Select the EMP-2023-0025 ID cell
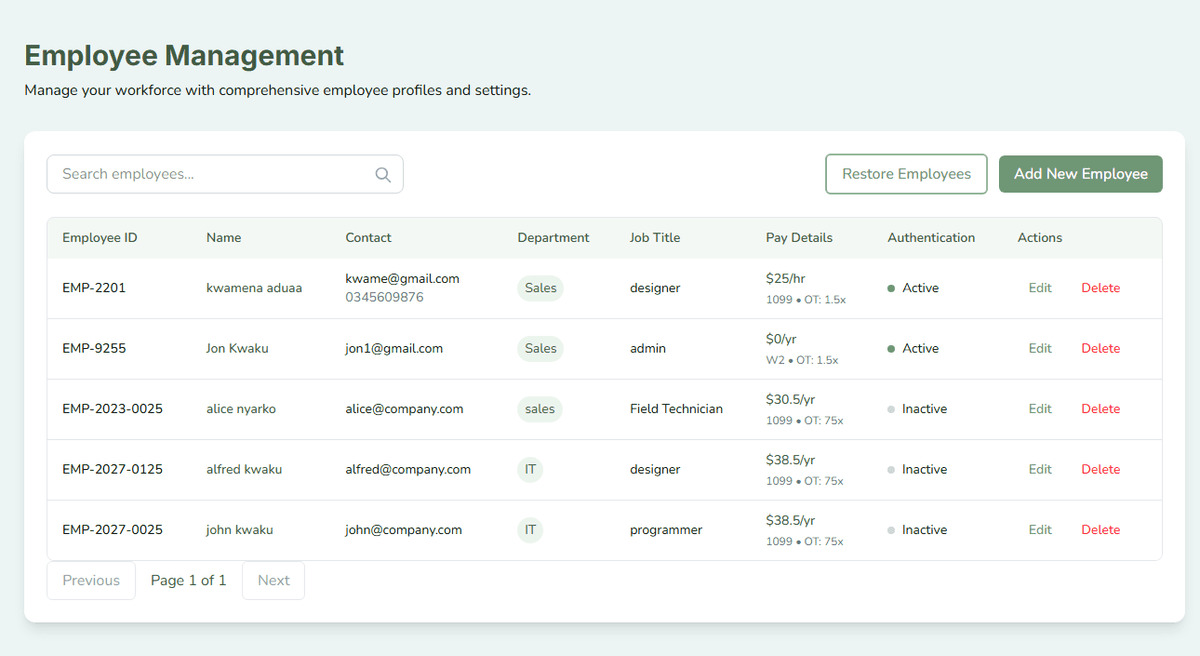 pos(112,409)
